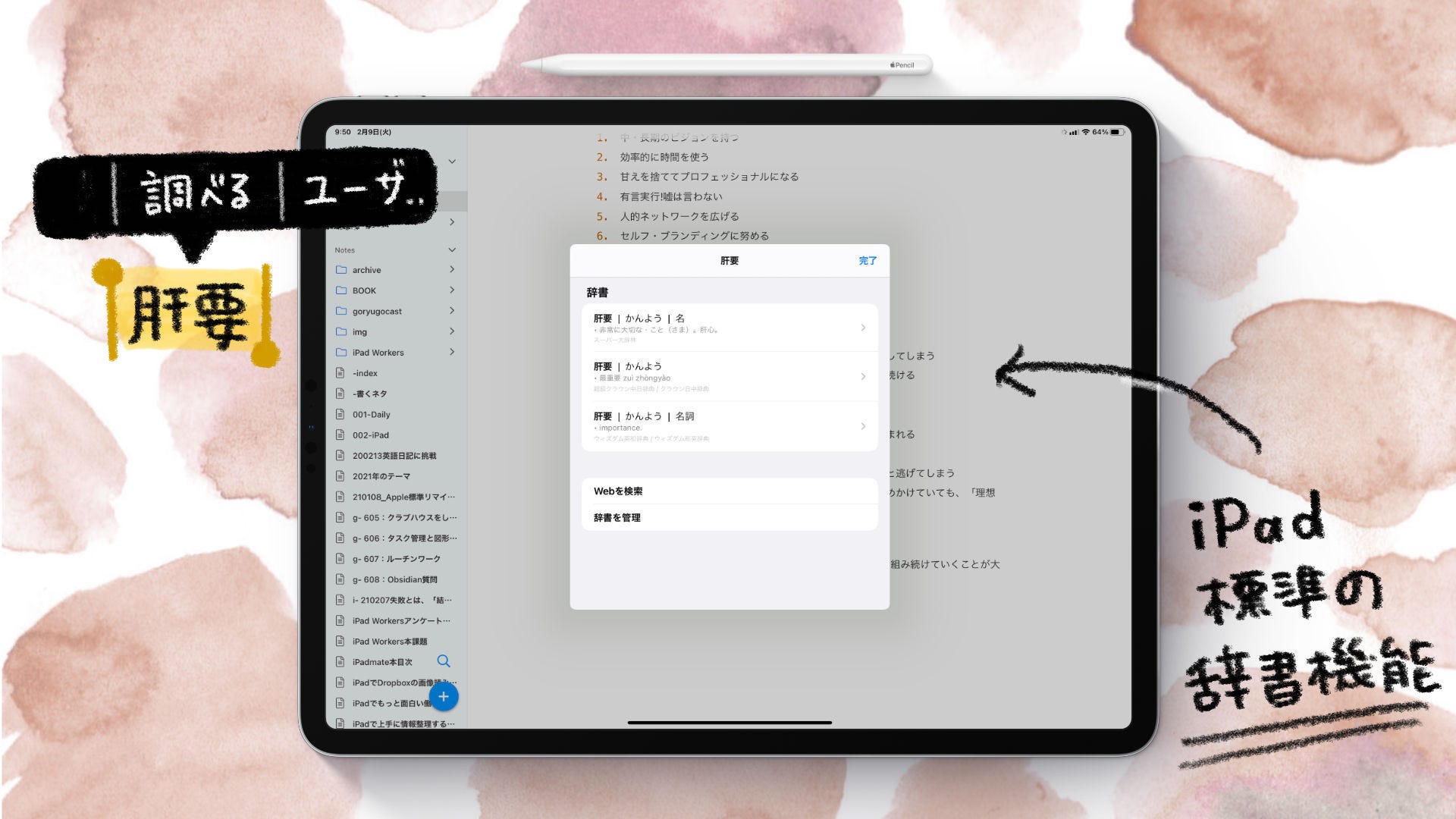Image resolution: width=1456 pixels, height=819 pixels.
Task: Select list line セルフ・ブランディングに努める
Action: pyautogui.click(x=694, y=236)
